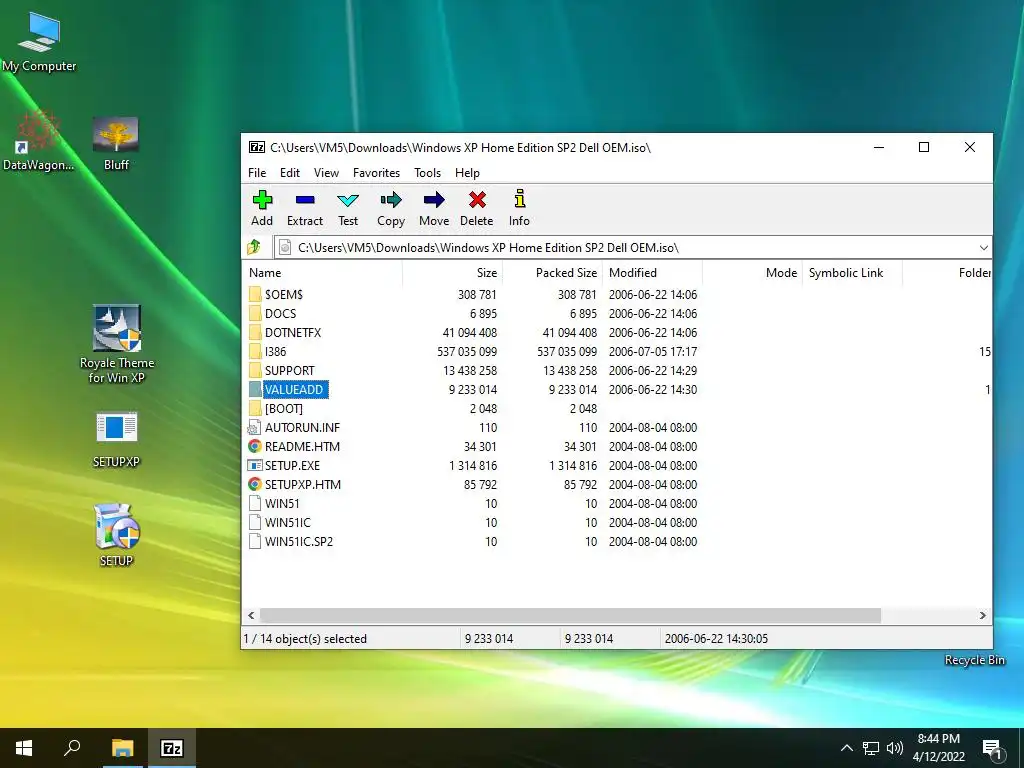The image size is (1024, 768).
Task: Show hidden system tray icons
Action: (x=846, y=748)
